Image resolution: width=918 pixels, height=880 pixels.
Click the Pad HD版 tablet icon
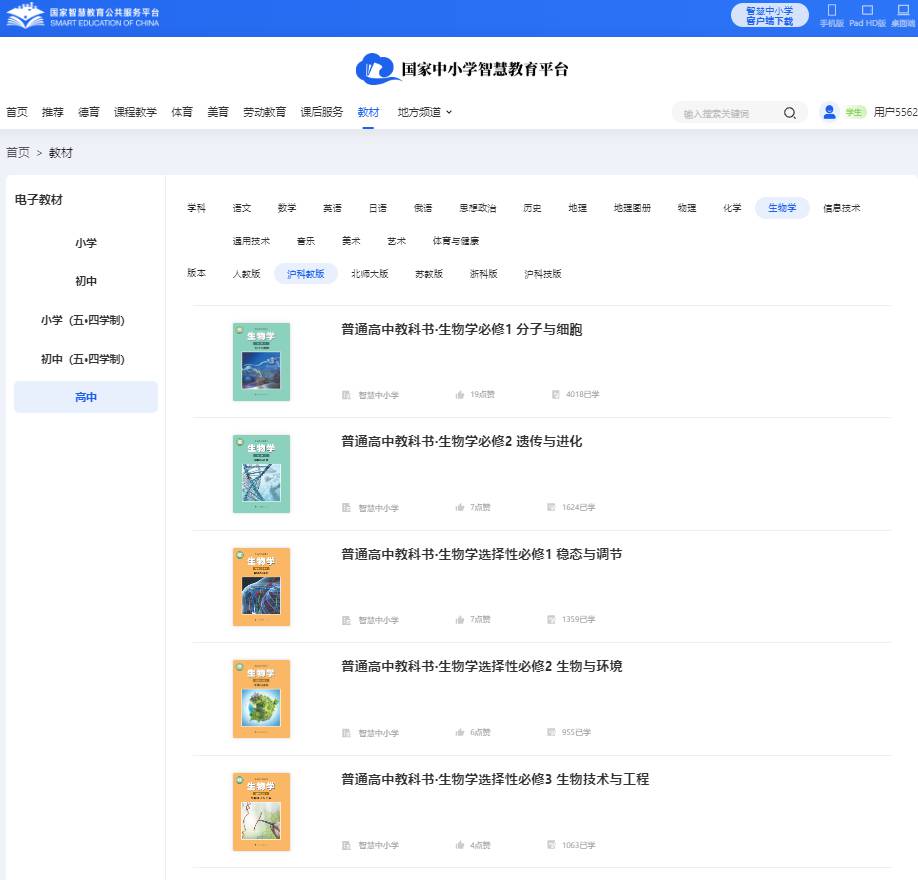click(866, 12)
